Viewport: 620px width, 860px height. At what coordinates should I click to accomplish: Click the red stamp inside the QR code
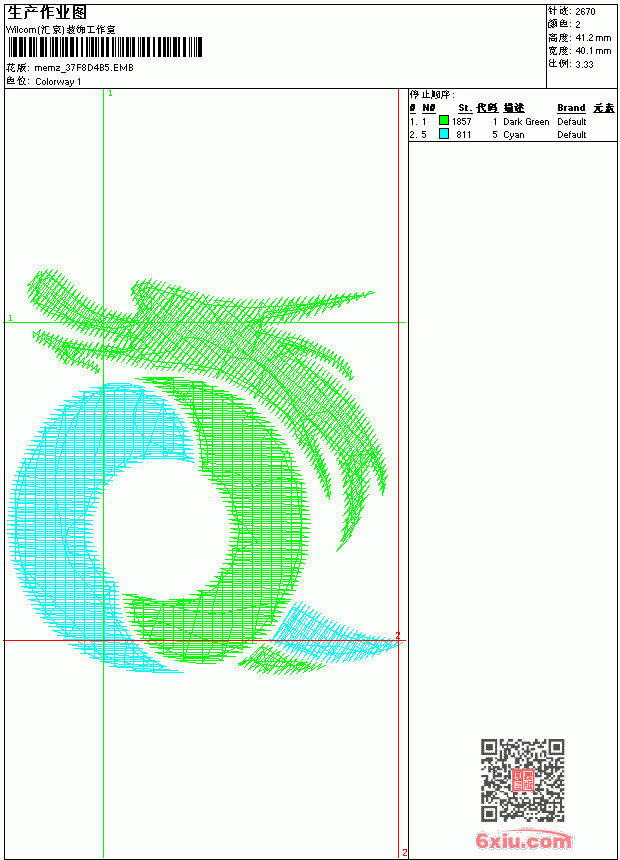point(523,779)
